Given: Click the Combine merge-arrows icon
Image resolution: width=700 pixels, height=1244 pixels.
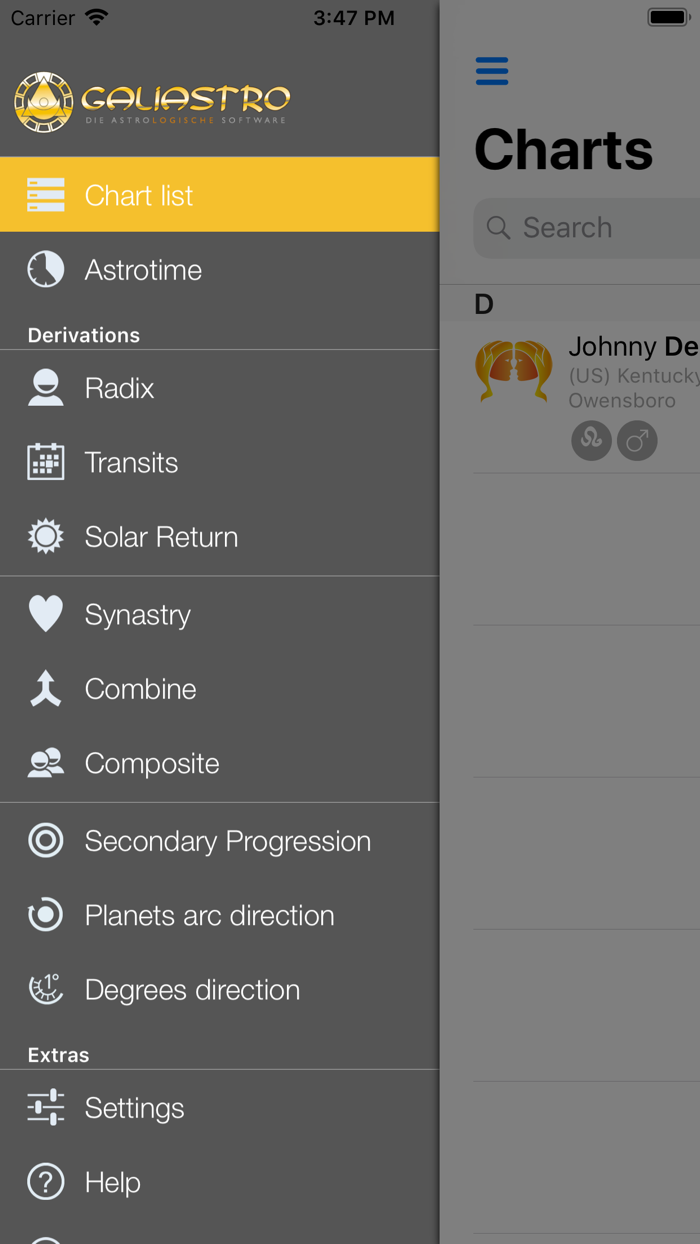Looking at the screenshot, I should [46, 689].
